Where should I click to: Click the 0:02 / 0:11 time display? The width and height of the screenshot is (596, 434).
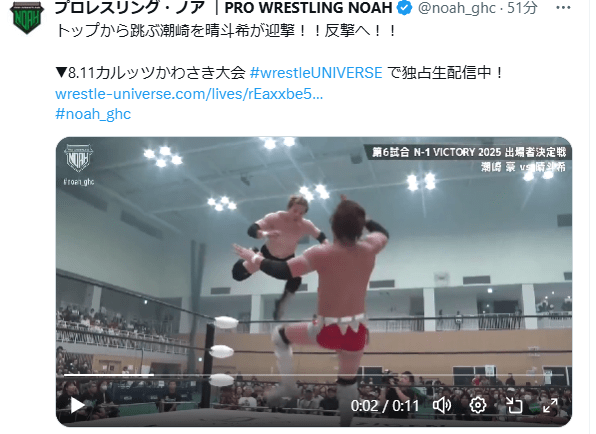pyautogui.click(x=384, y=406)
